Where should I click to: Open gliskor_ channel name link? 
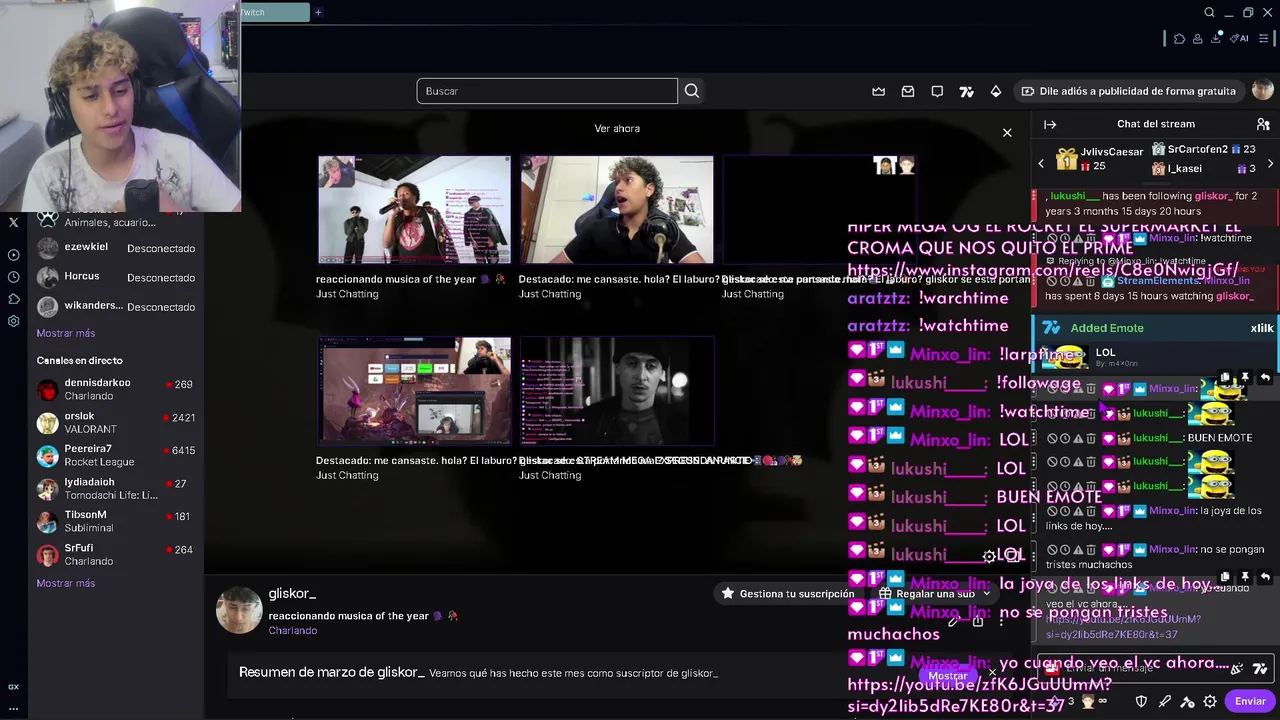[x=292, y=594]
